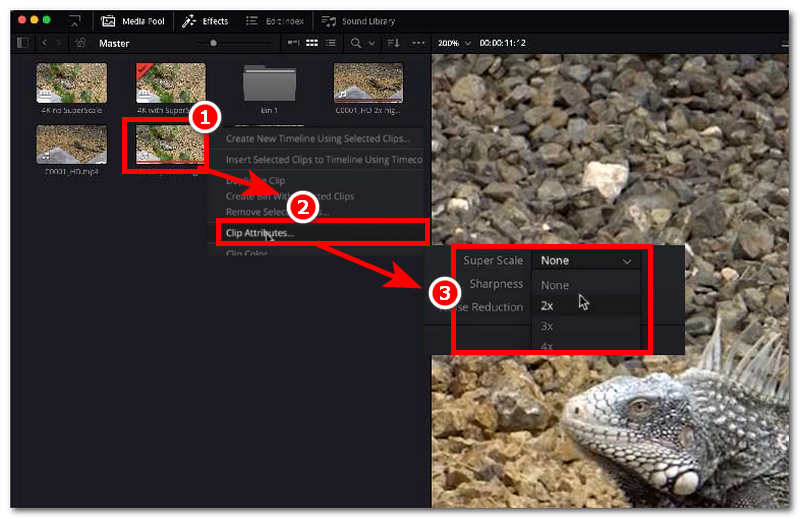Open the Media Pool panel

tap(132, 20)
